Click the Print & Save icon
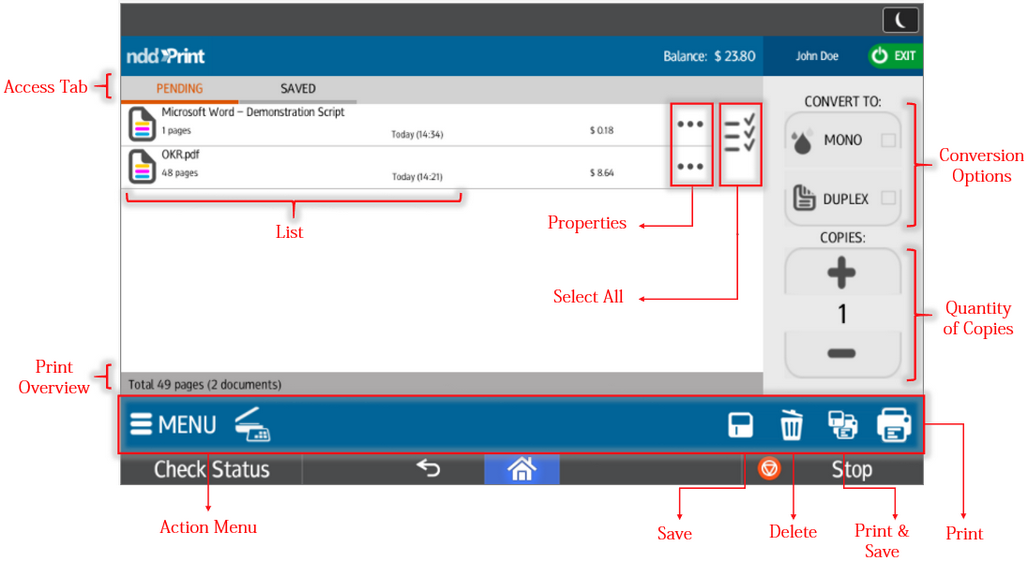 click(843, 425)
